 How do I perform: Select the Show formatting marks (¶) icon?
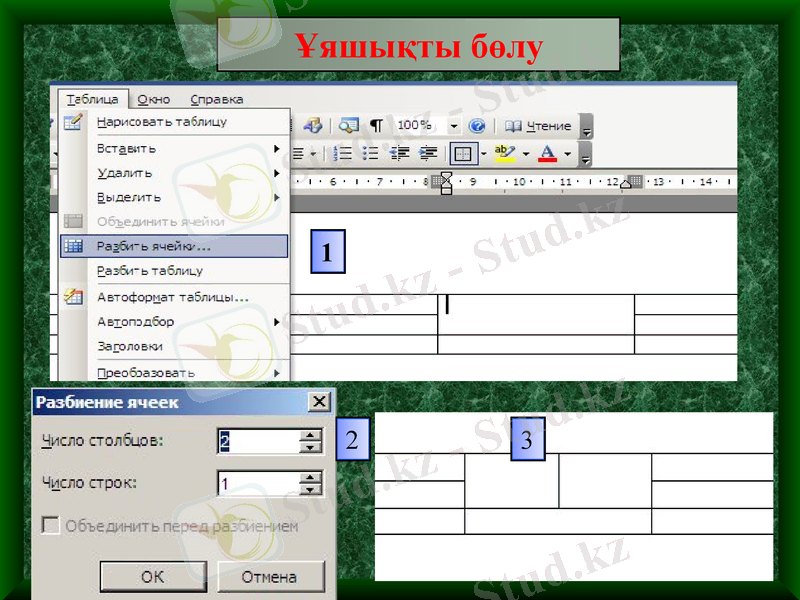[x=375, y=124]
